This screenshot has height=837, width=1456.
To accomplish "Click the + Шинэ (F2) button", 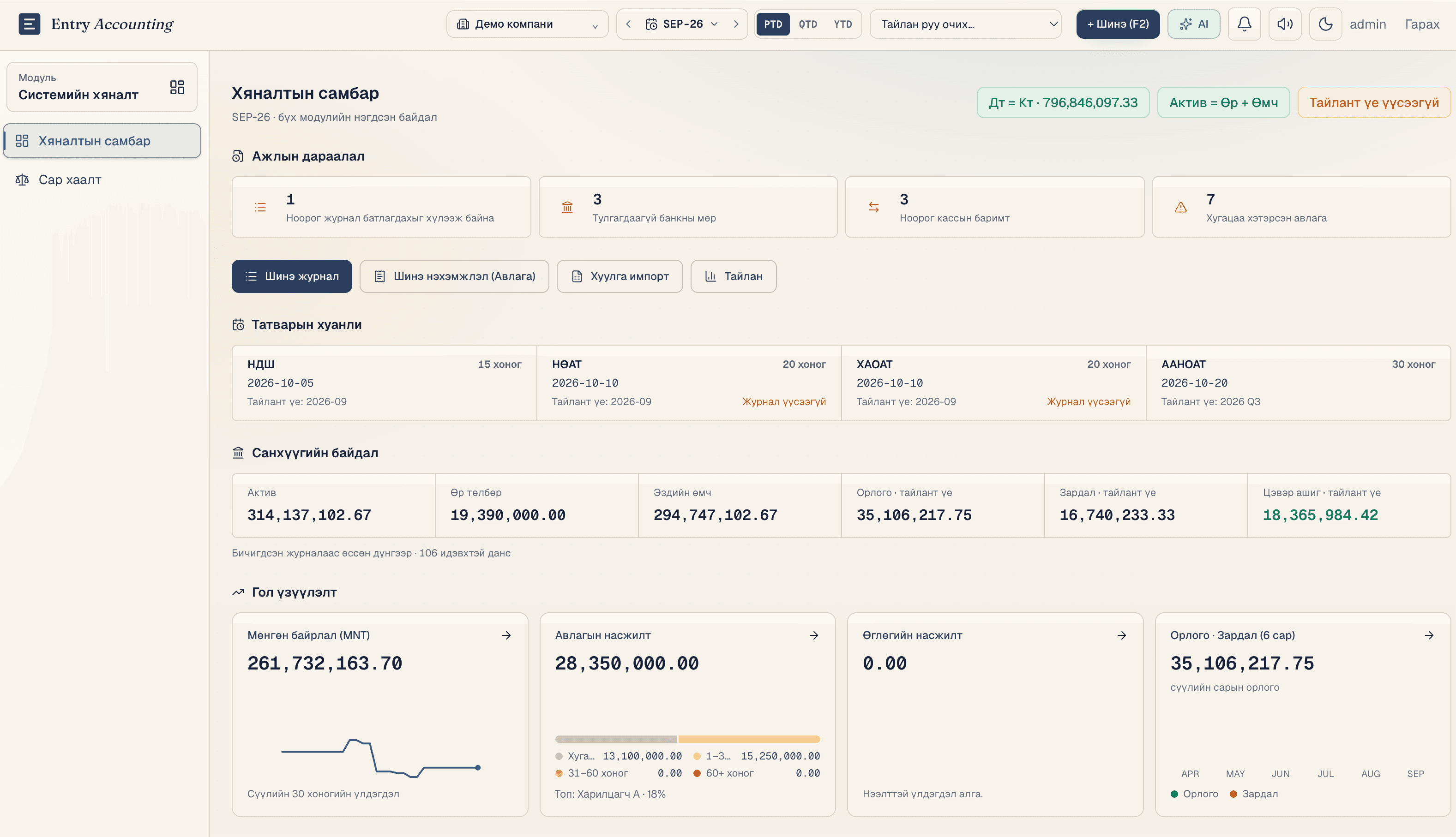I will pos(1118,24).
